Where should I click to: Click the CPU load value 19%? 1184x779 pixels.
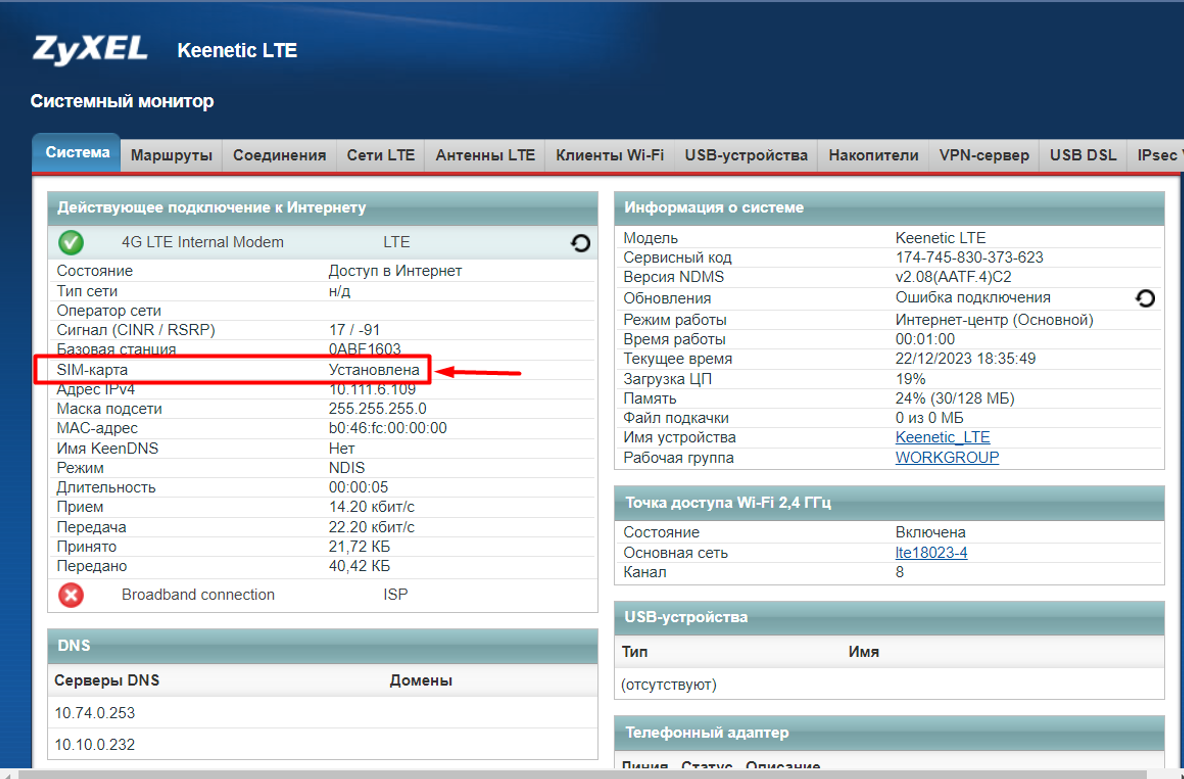pos(911,379)
